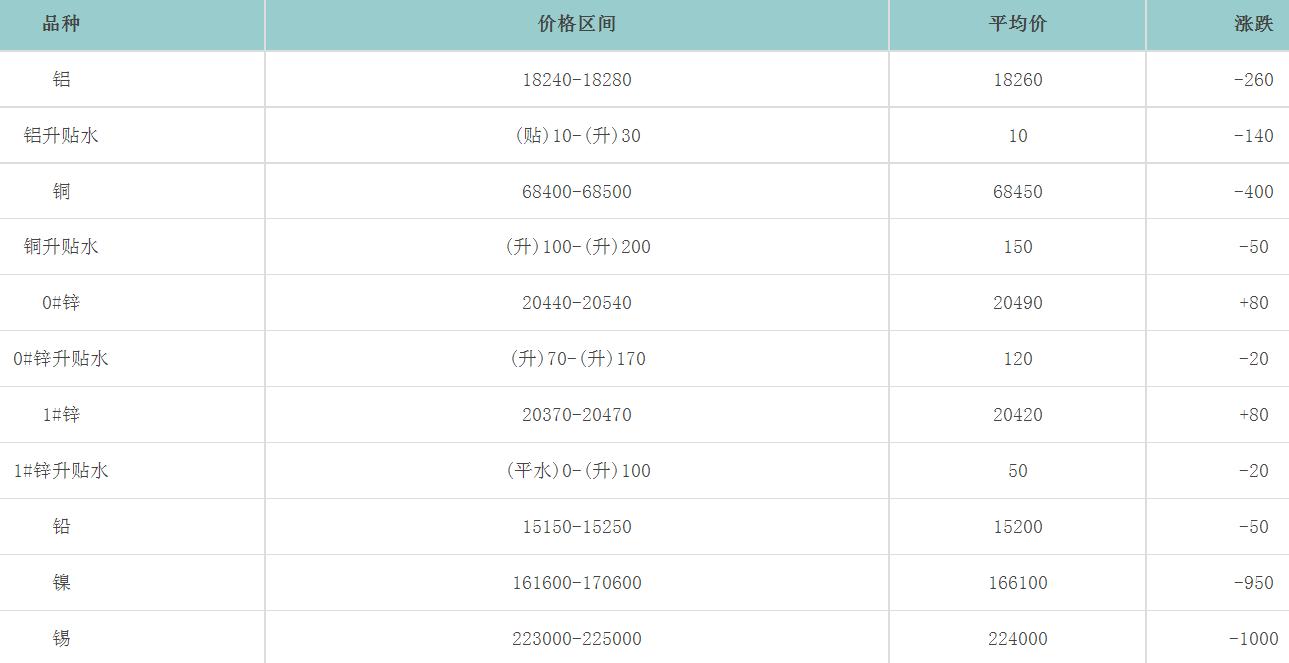Image resolution: width=1289 pixels, height=663 pixels.
Task: Select the 0#锌 variety name
Action: tap(61, 303)
